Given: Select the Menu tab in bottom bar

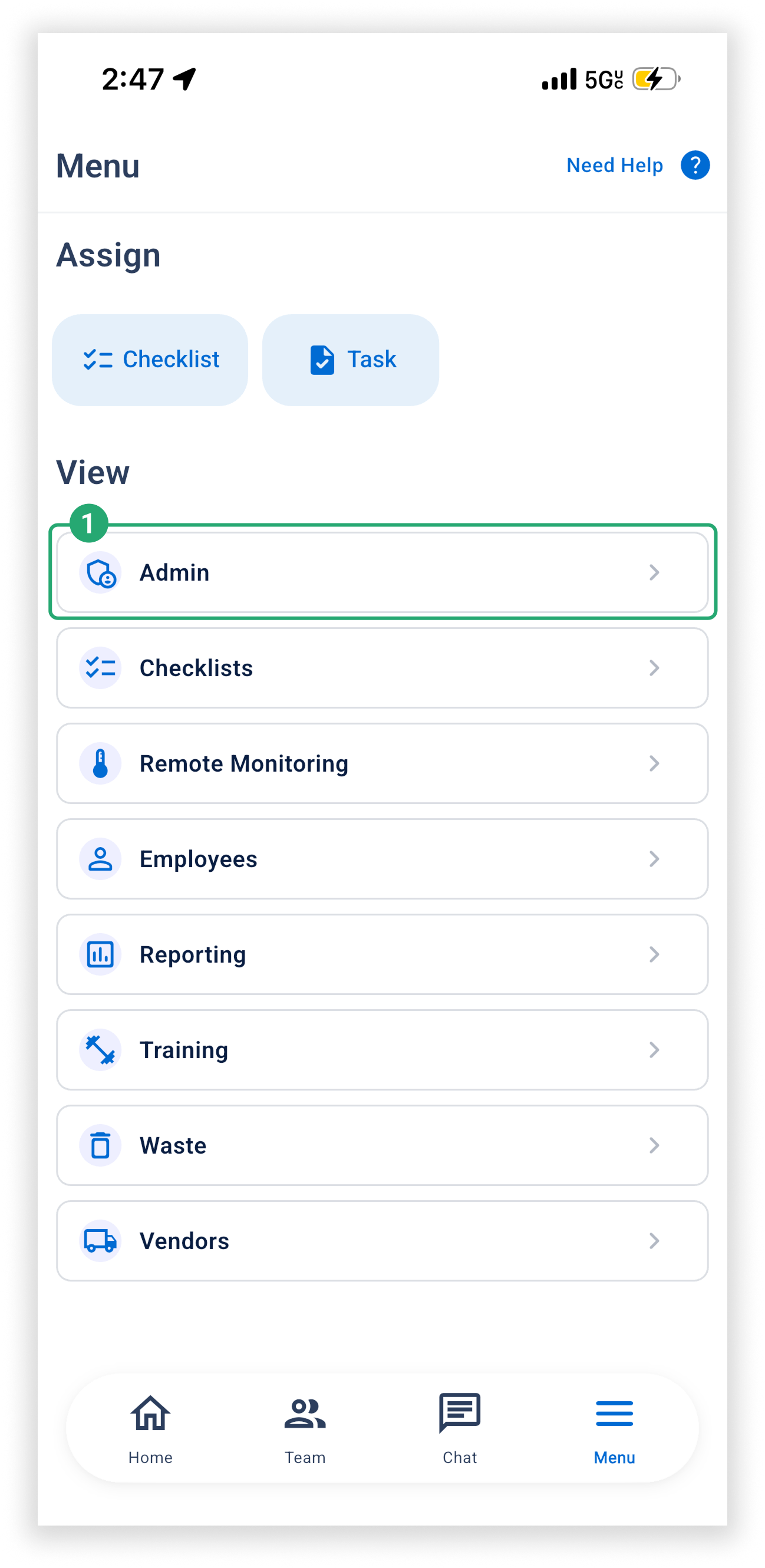Looking at the screenshot, I should [614, 1428].
